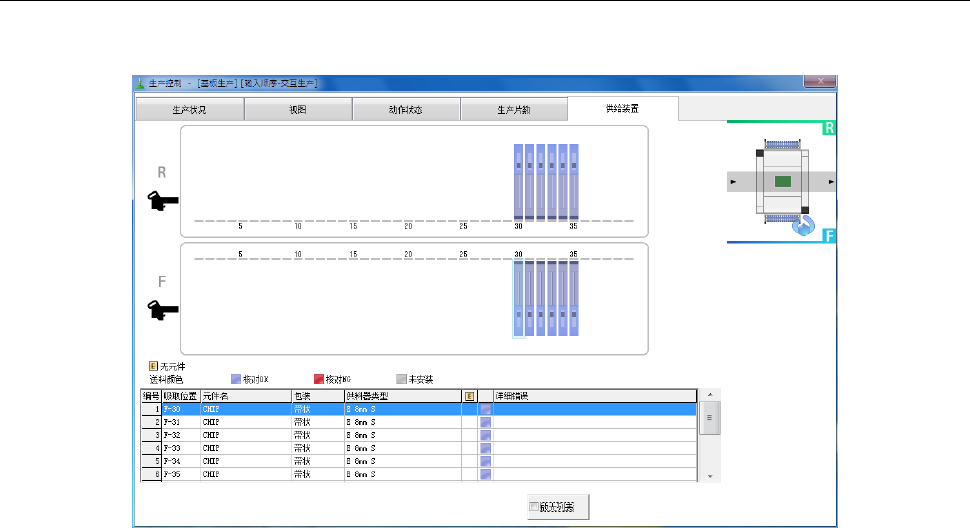970x528 pixels.
Task: Select feeder at slot 30 in R bank
Action: pos(519,181)
